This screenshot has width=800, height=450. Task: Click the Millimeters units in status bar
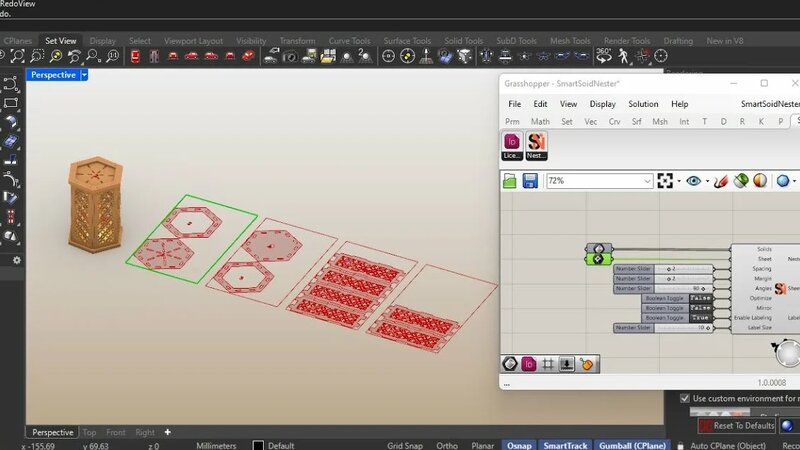click(216, 445)
